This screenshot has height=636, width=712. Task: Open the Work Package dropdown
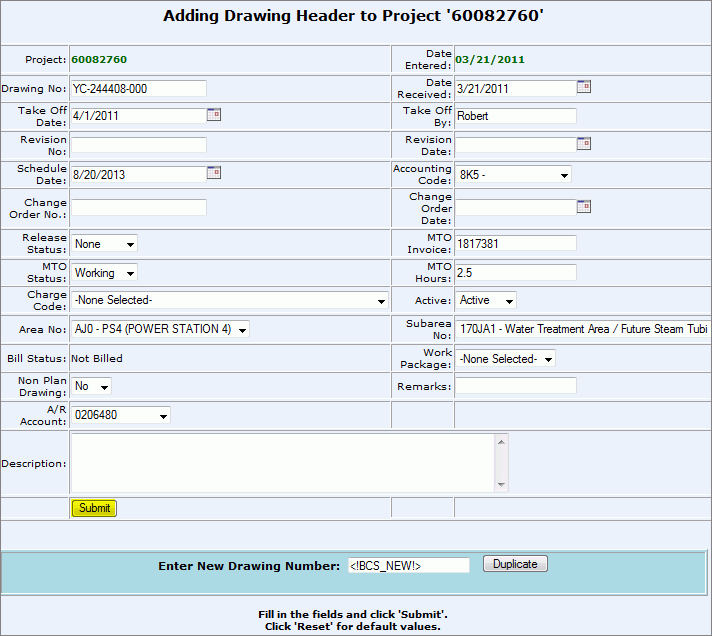[505, 358]
